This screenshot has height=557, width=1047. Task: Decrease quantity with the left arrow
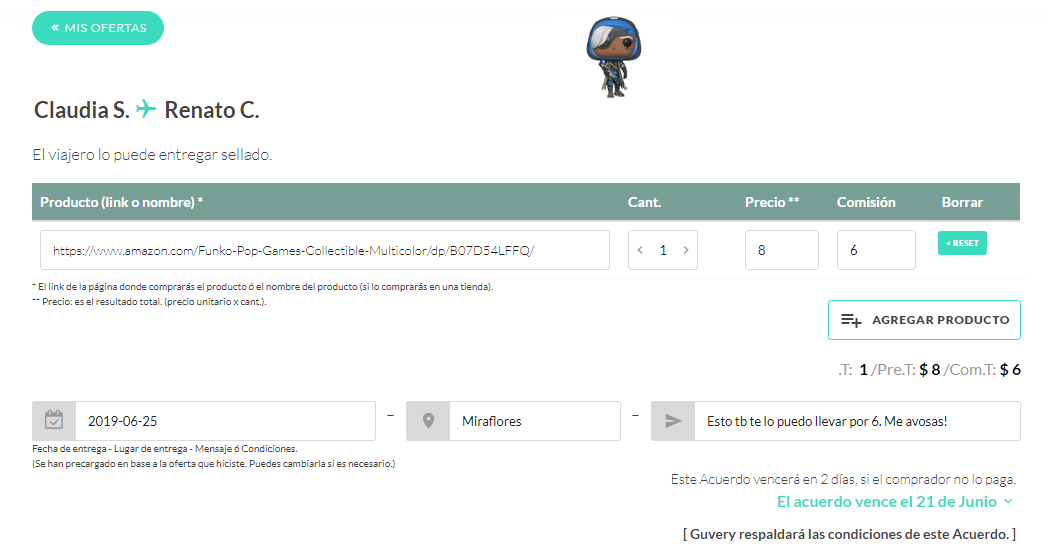click(640, 250)
